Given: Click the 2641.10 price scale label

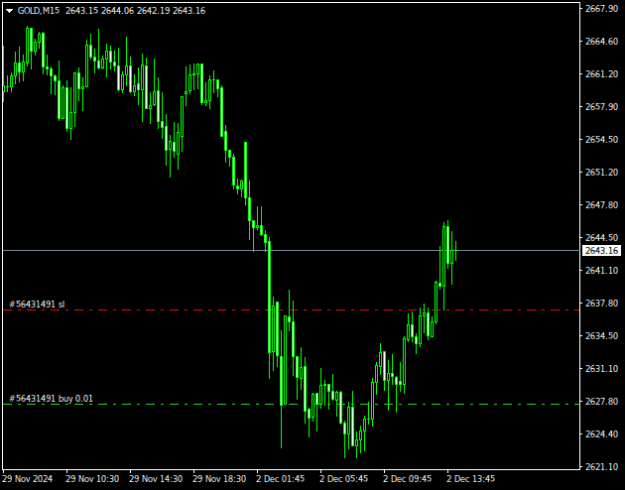Looking at the screenshot, I should coord(601,271).
